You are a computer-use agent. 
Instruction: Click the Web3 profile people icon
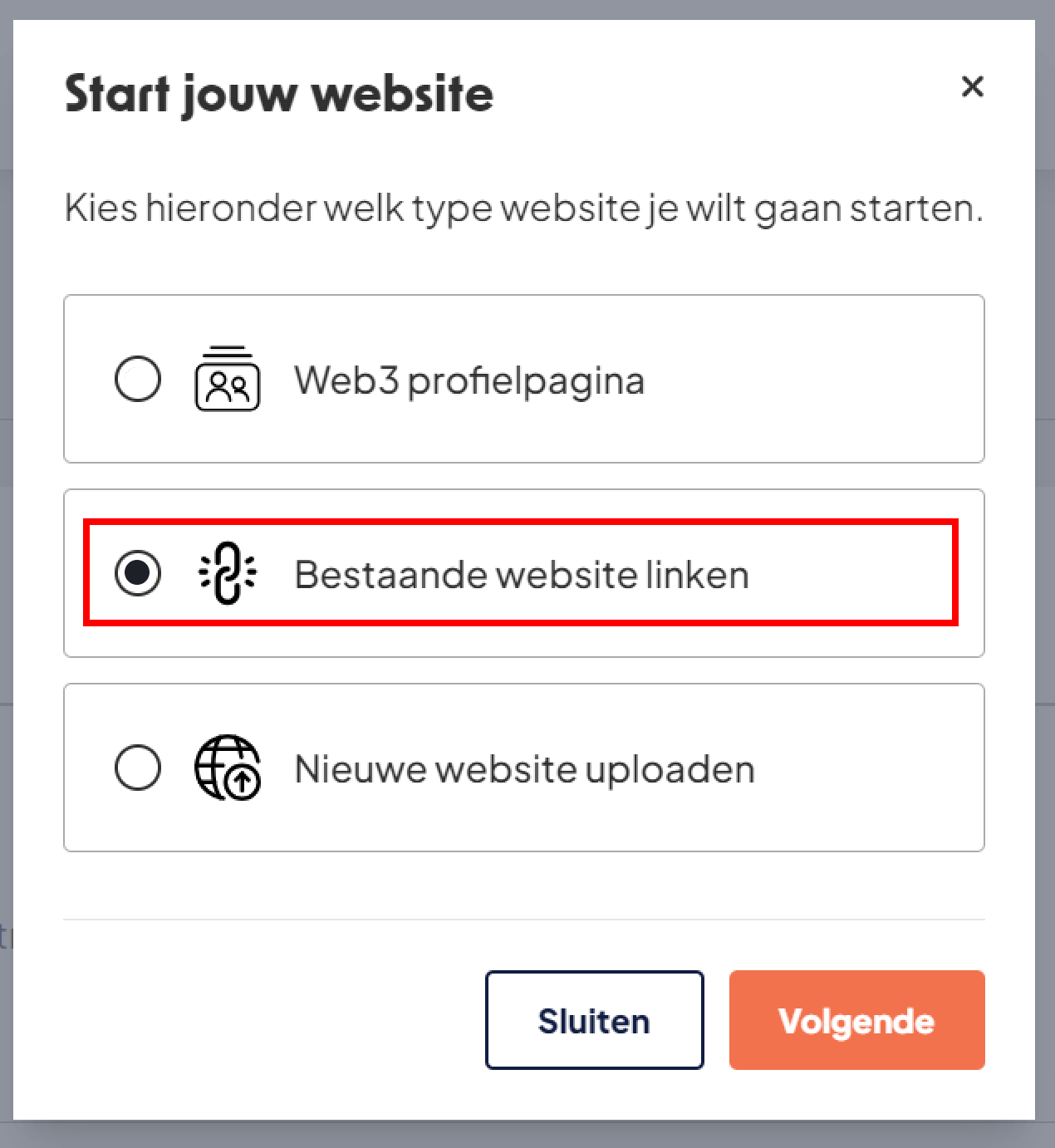[227, 380]
